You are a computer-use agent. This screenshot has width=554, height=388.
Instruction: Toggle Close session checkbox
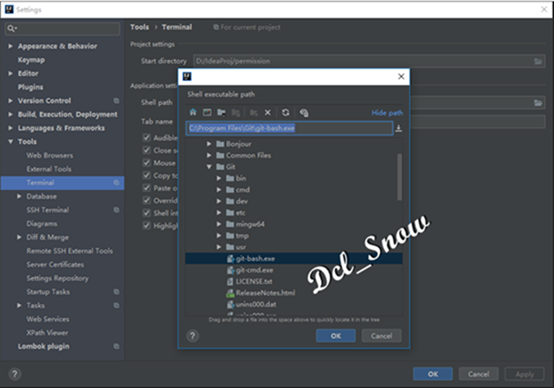pyautogui.click(x=147, y=150)
